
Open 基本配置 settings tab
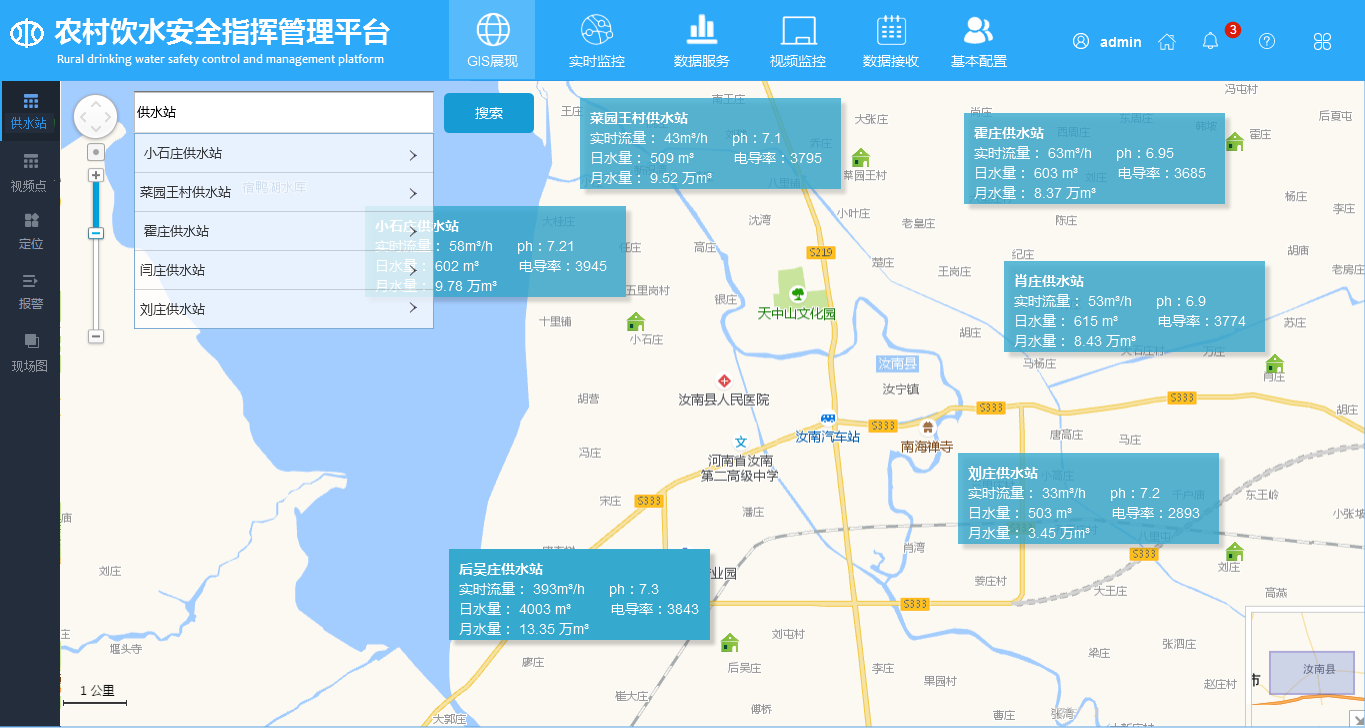coord(979,40)
